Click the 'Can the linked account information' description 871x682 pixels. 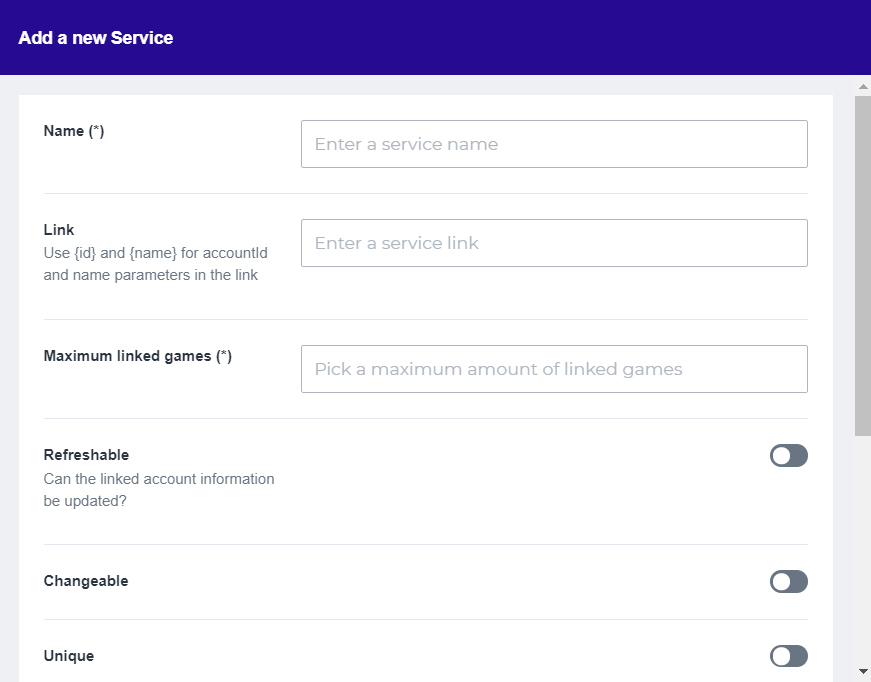click(158, 479)
